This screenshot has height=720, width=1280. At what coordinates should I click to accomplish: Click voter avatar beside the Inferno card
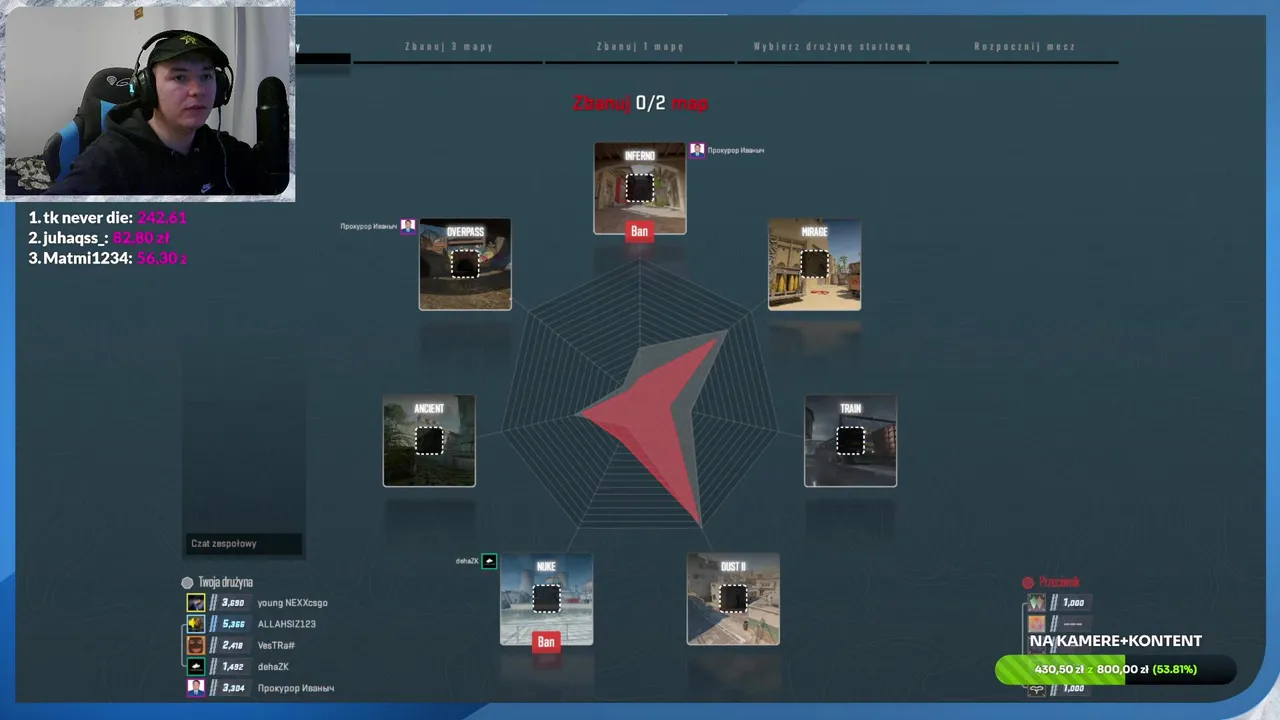[x=697, y=150]
